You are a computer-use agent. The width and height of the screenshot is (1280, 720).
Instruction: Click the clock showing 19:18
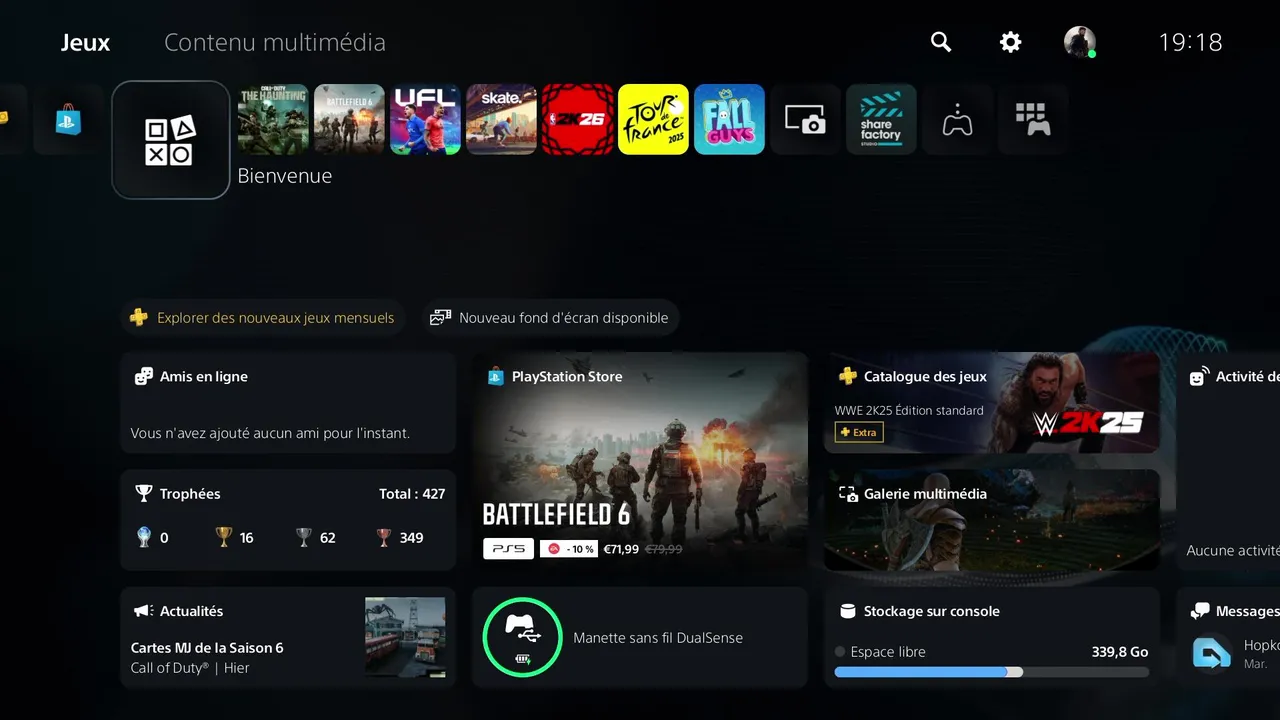click(x=1190, y=42)
